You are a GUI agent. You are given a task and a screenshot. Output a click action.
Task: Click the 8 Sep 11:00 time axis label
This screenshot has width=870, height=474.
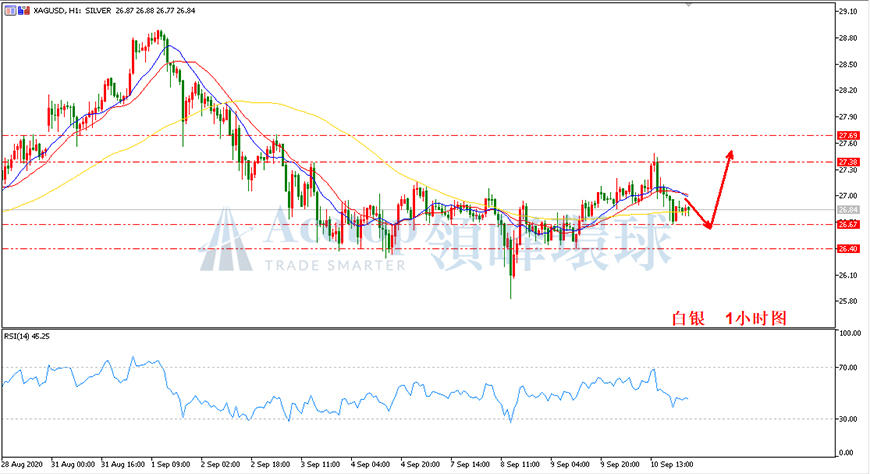coord(520,464)
